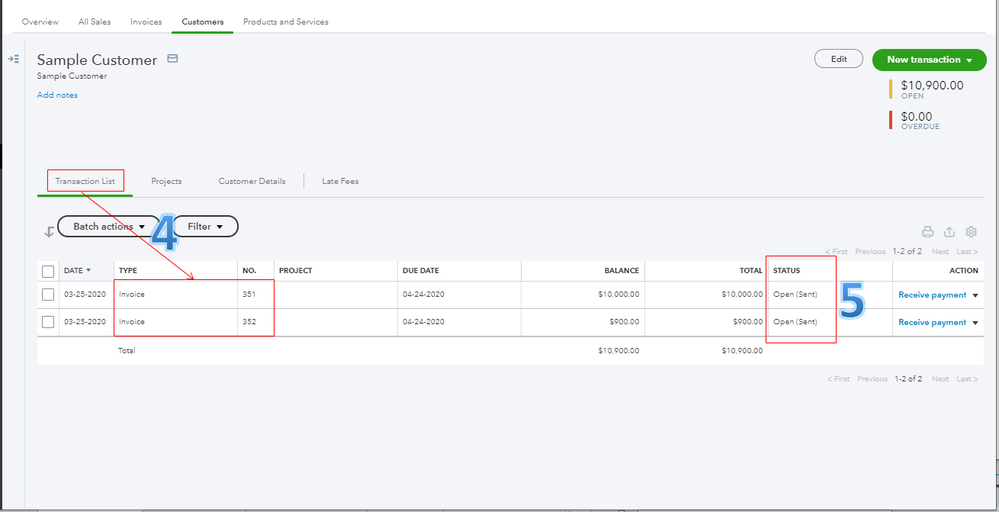Toggle the select-all checkbox in table header
This screenshot has height=512, width=999.
[x=48, y=271]
